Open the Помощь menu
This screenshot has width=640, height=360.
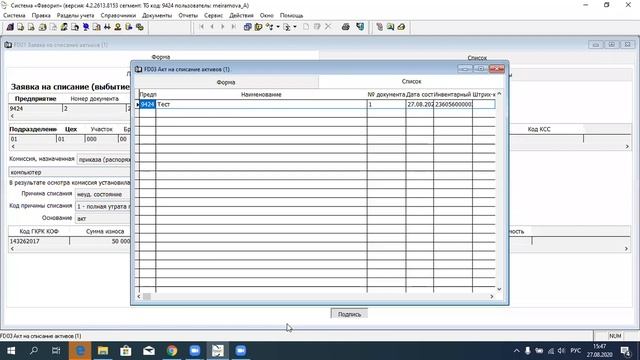(291, 16)
